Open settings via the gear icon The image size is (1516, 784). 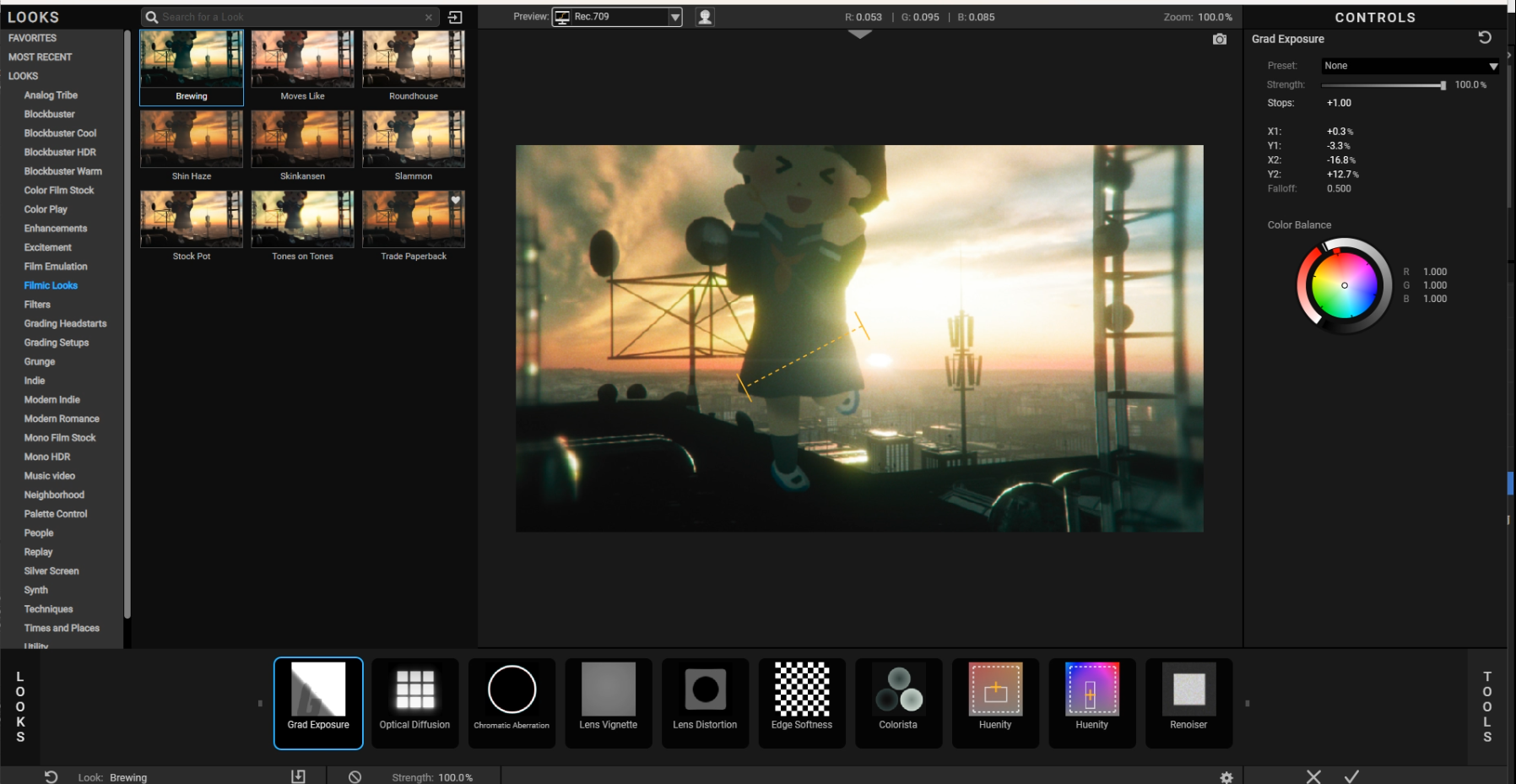pos(1226,777)
